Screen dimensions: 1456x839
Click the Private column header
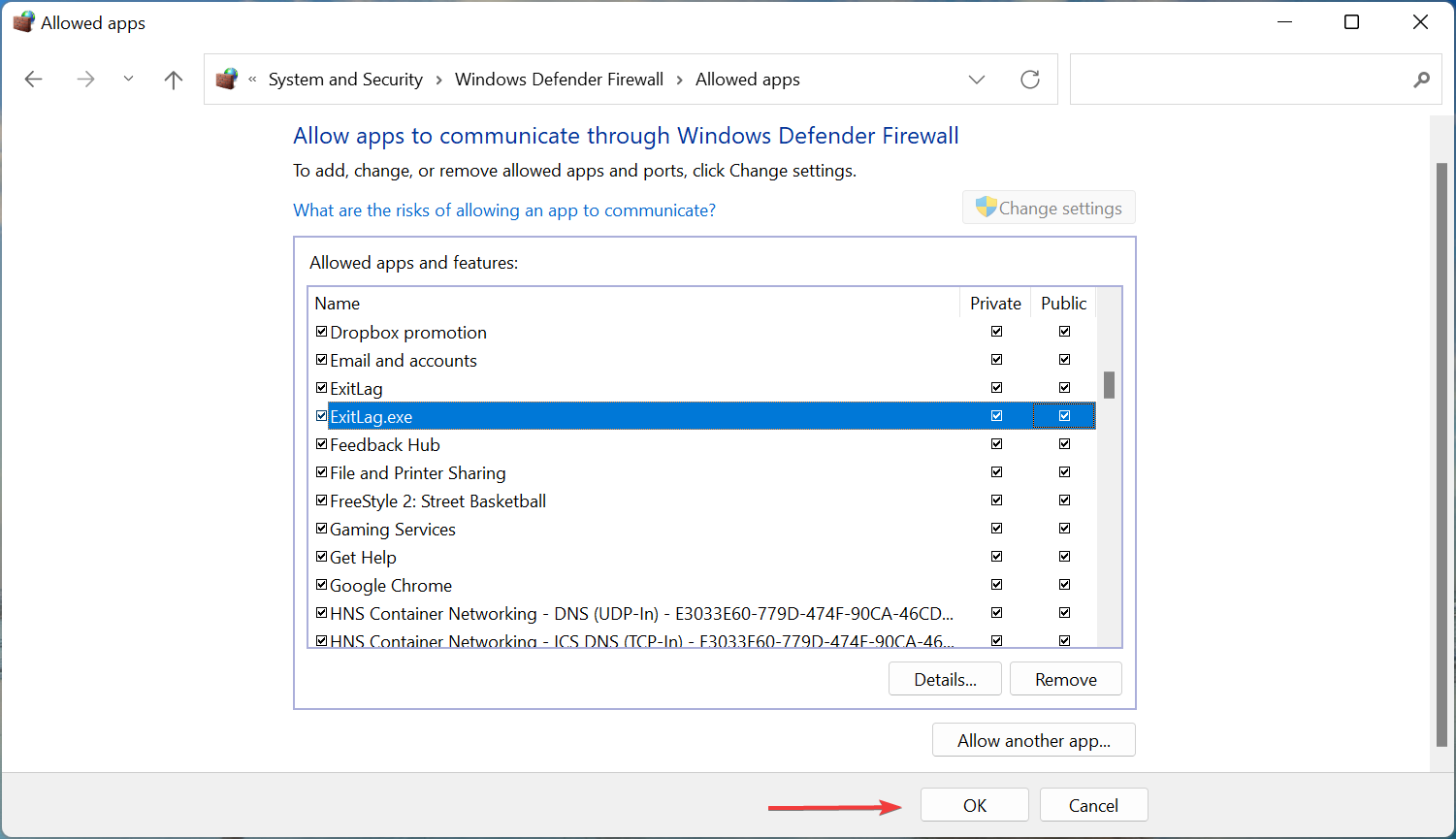click(995, 304)
